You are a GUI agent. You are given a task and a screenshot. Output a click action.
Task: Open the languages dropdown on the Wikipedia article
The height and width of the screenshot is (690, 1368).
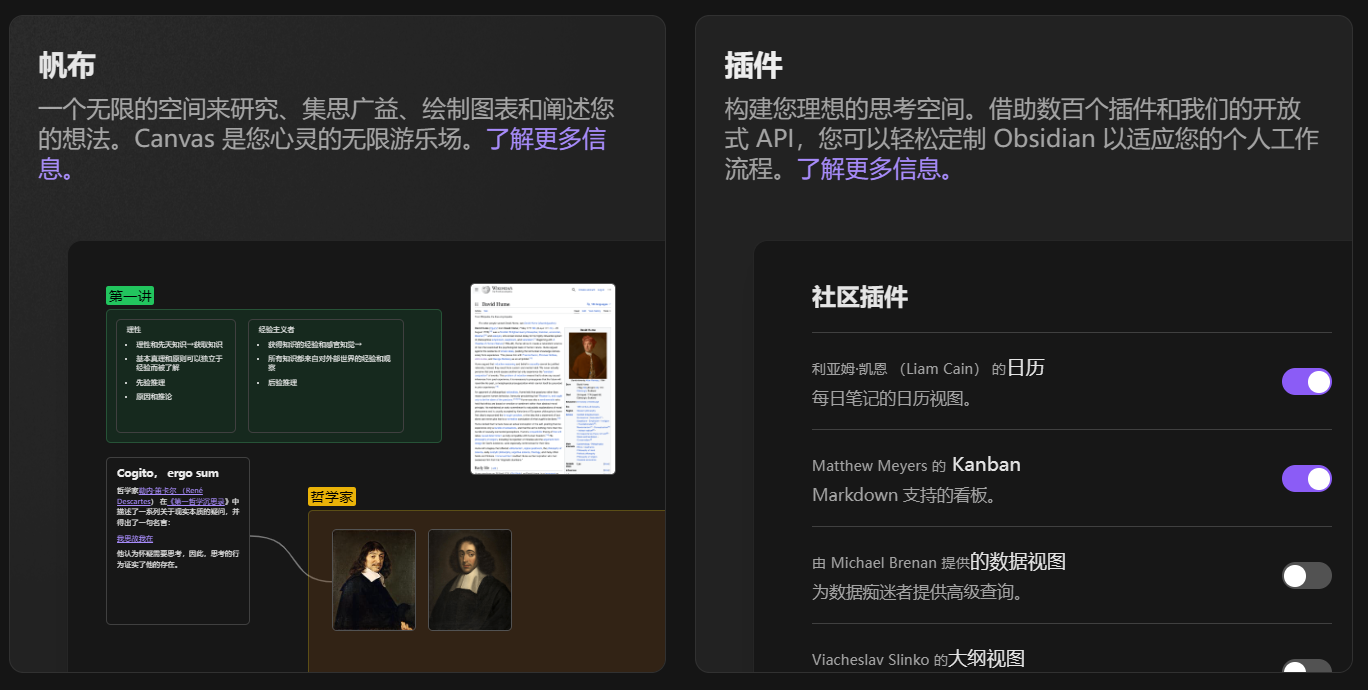599,304
